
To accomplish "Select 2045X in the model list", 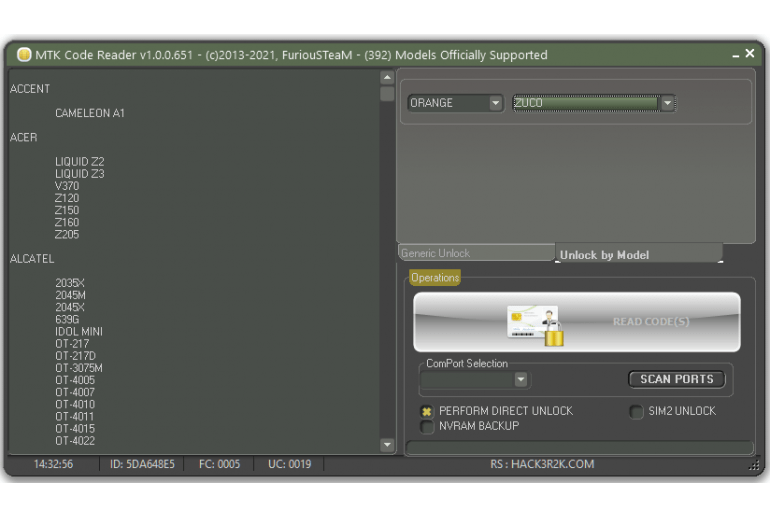I will tap(70, 307).
